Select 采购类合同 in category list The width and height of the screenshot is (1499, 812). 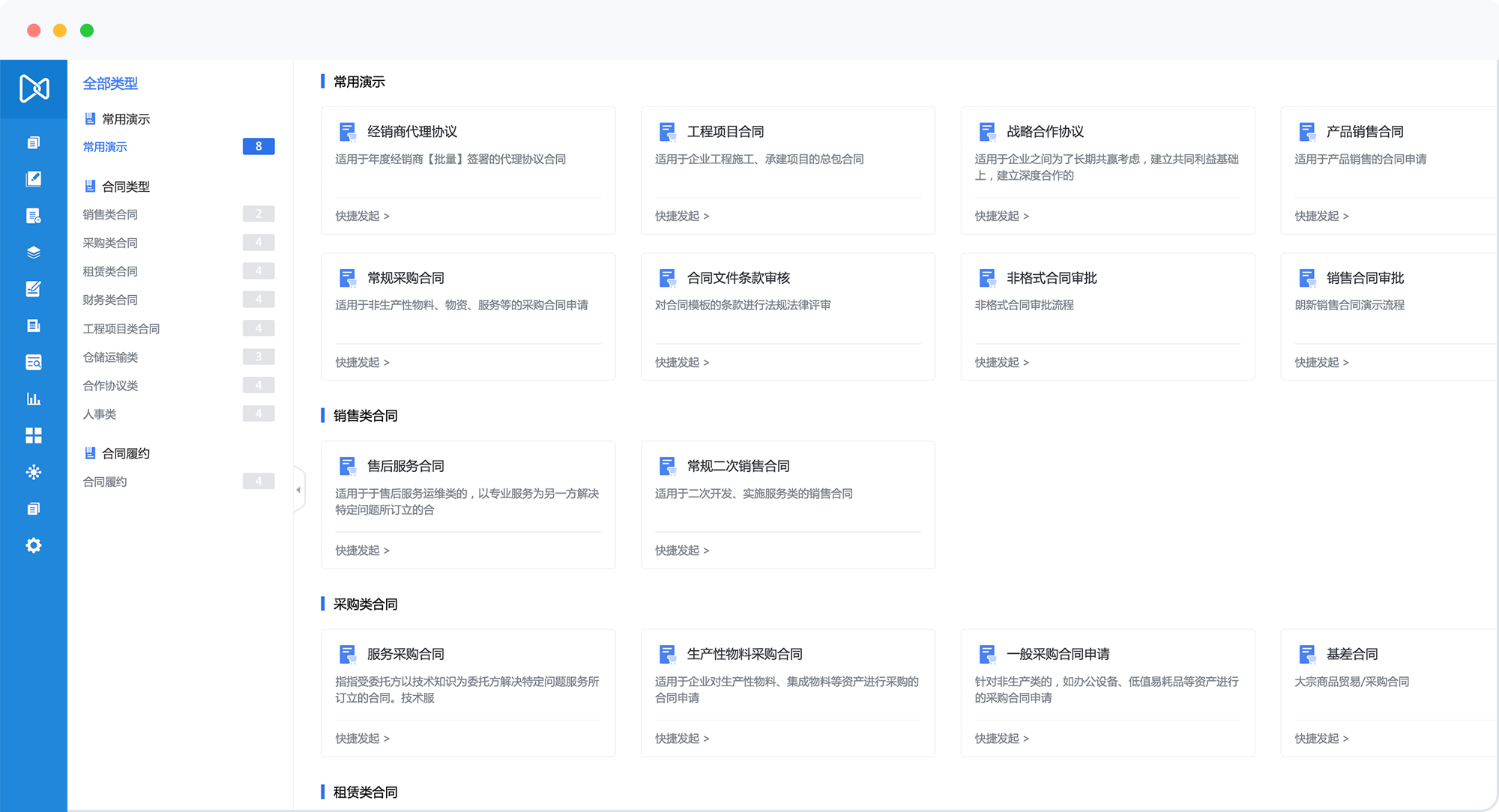pyautogui.click(x=110, y=243)
